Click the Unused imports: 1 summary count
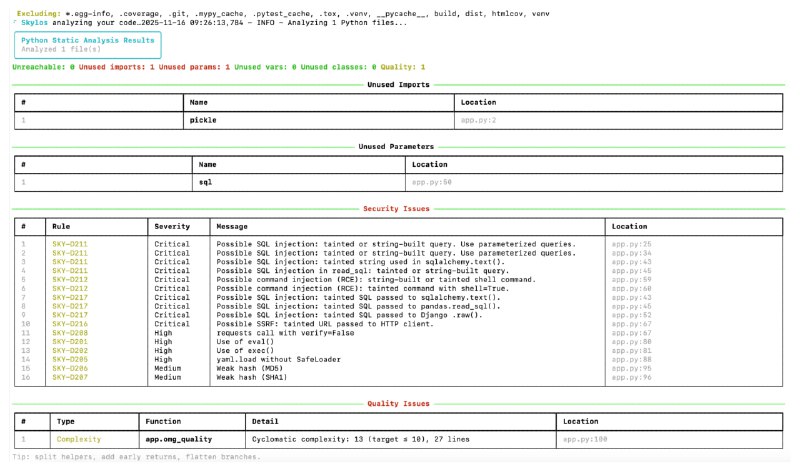Image resolution: width=800 pixels, height=469 pixels. (x=116, y=67)
